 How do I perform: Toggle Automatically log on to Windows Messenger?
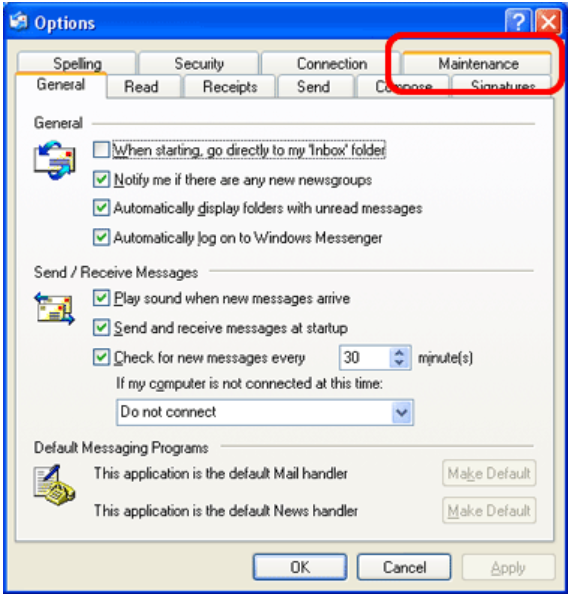(x=101, y=237)
